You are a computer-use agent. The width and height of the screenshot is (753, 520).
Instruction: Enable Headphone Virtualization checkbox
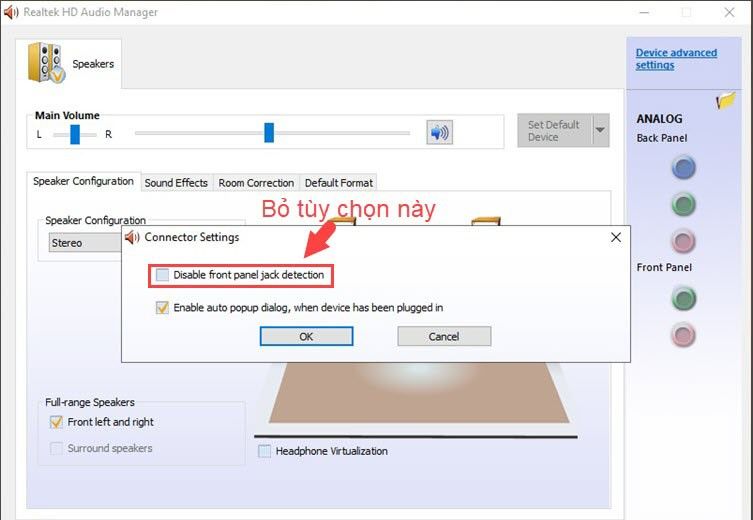265,451
